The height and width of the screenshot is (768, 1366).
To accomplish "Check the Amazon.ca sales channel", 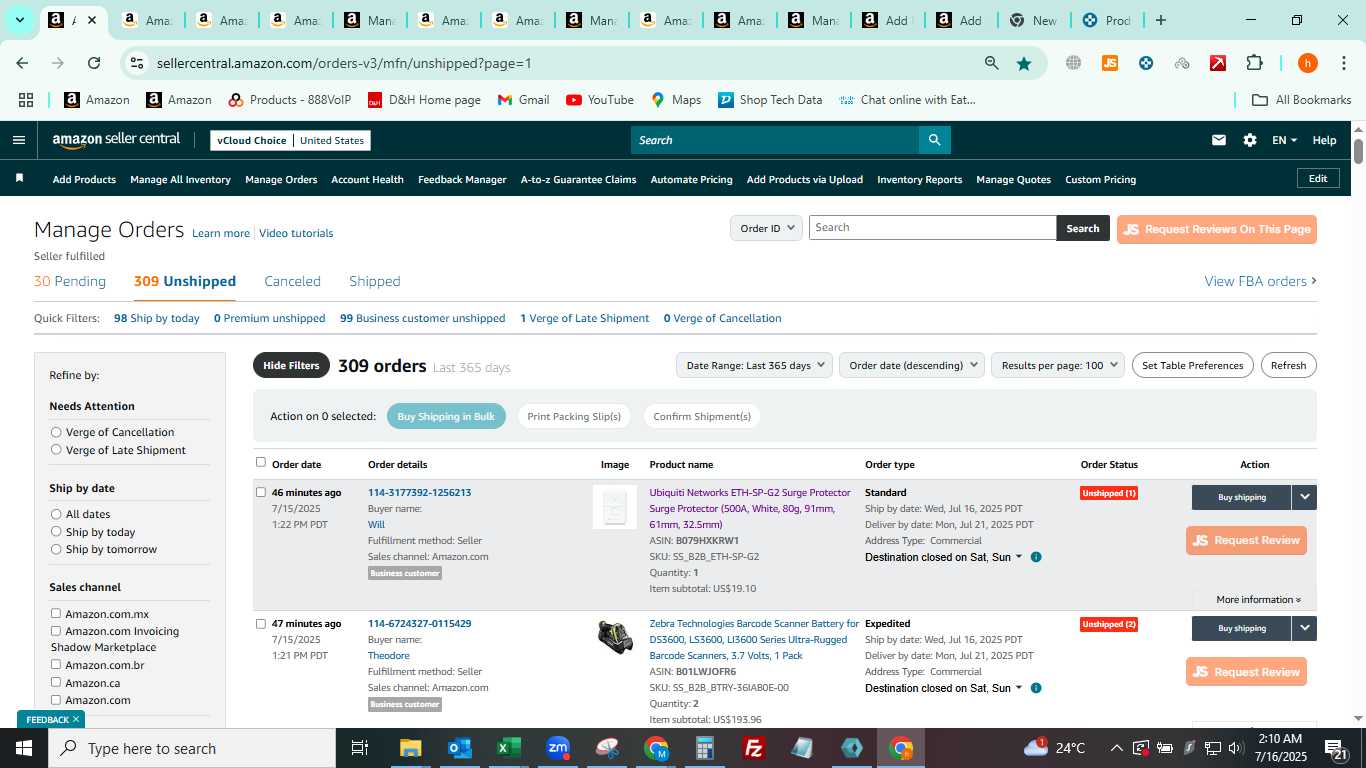I will pos(56,682).
